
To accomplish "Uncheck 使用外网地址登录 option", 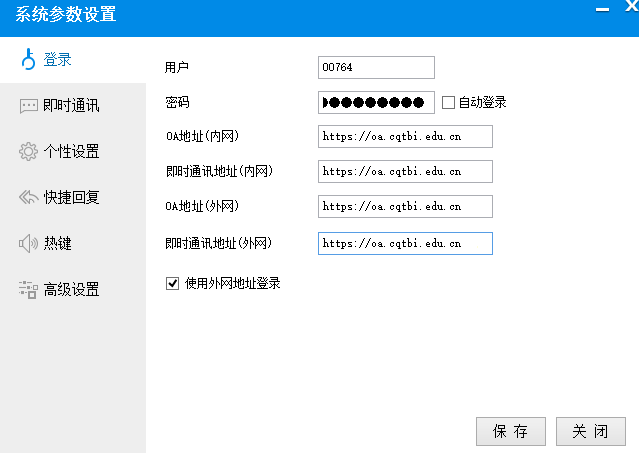I will click(172, 284).
